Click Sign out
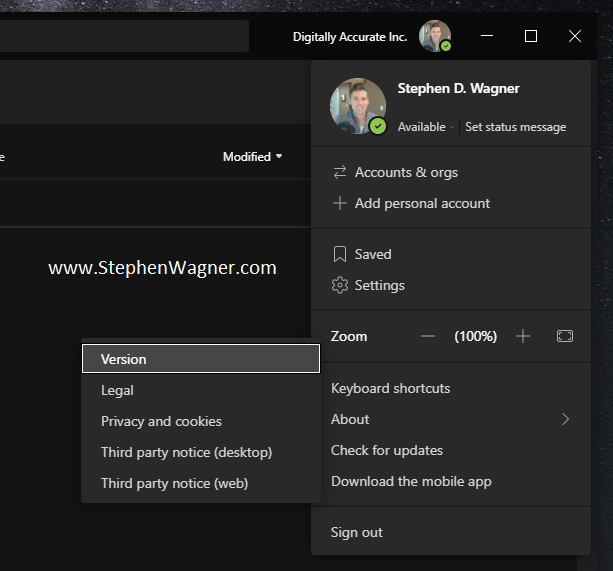The height and width of the screenshot is (571, 613). coord(451,532)
